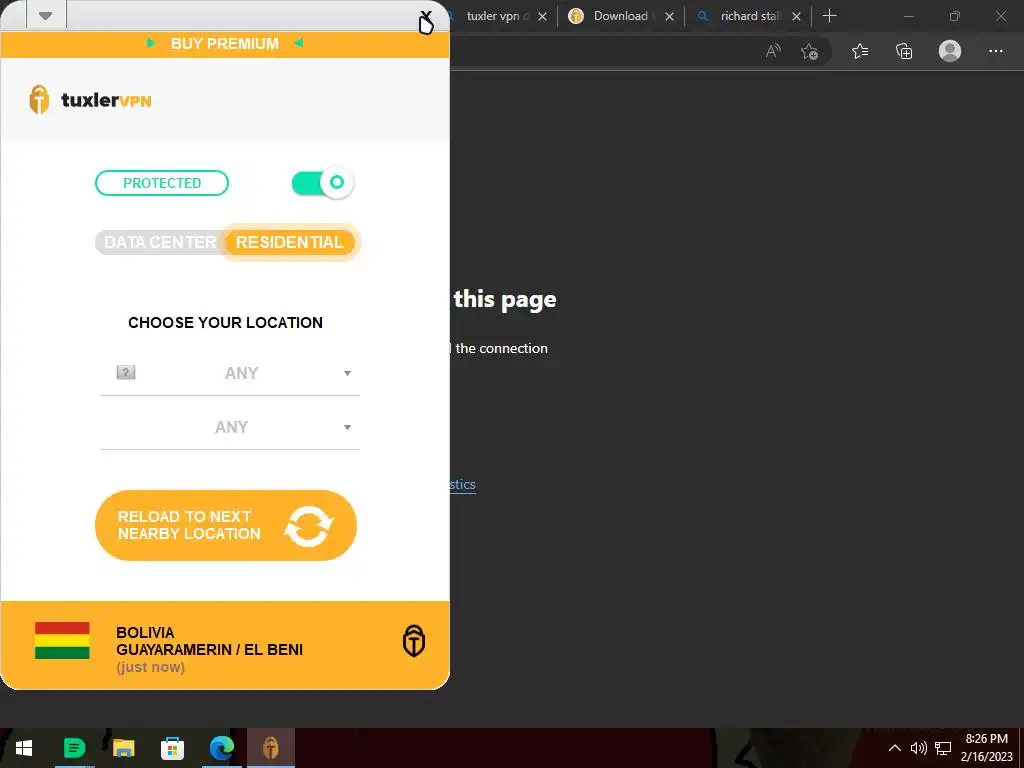Image resolution: width=1024 pixels, height=768 pixels.
Task: Click BOLIVIA GUAYARAMERIN / EL BENI text
Action: (x=209, y=641)
